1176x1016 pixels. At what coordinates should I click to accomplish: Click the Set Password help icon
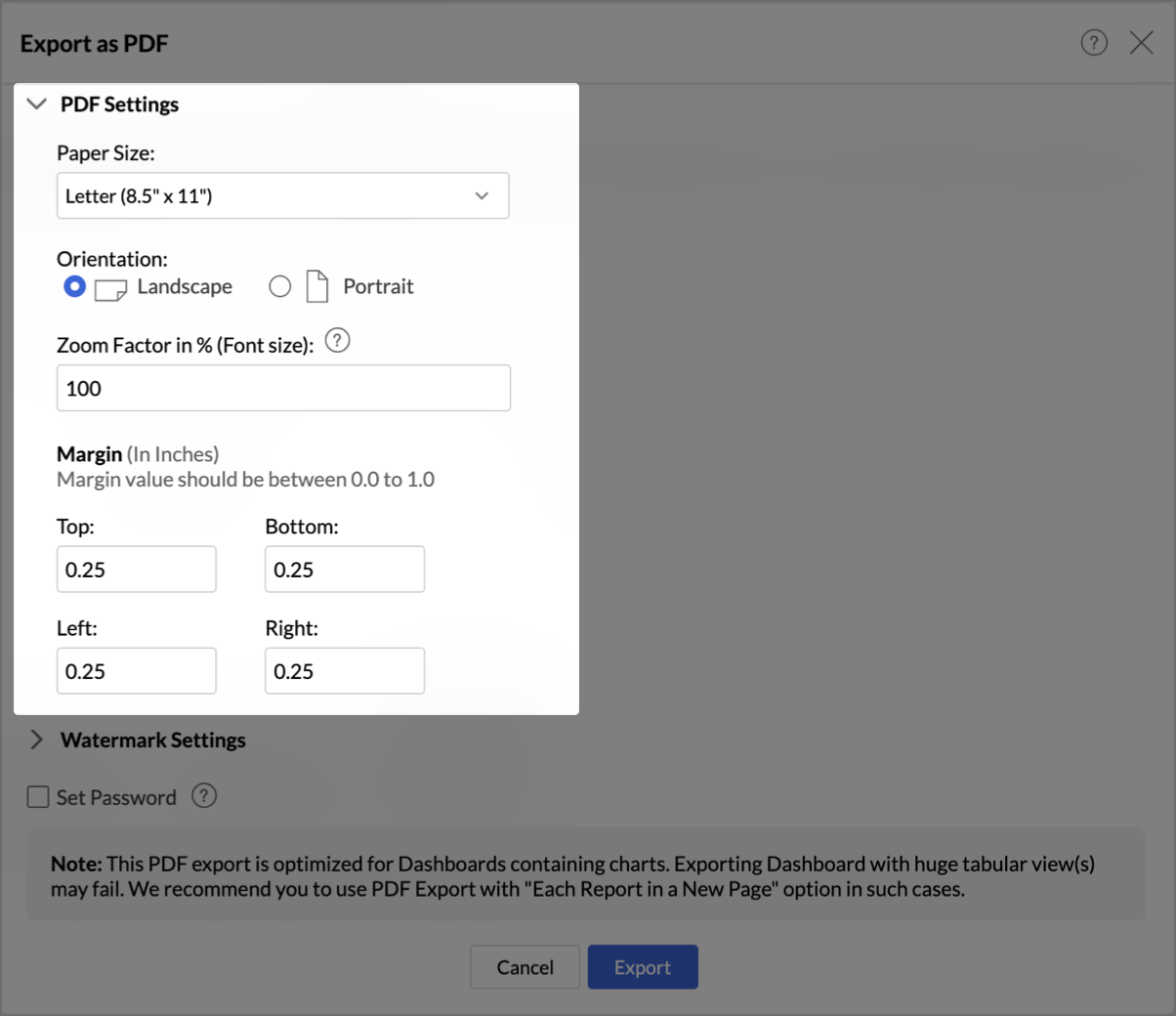204,796
